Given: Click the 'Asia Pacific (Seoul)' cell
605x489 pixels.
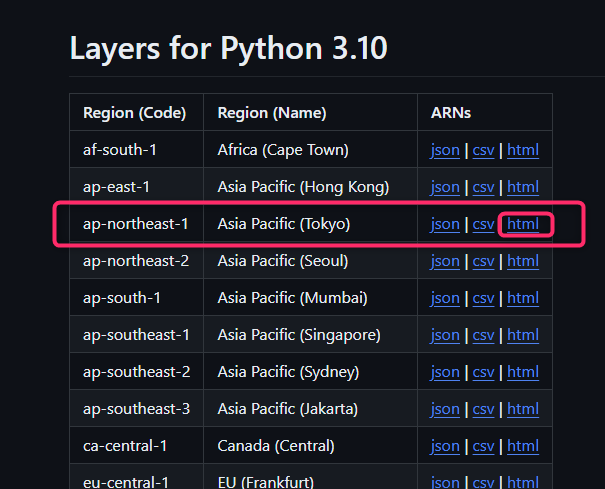Looking at the screenshot, I should coord(310,261).
